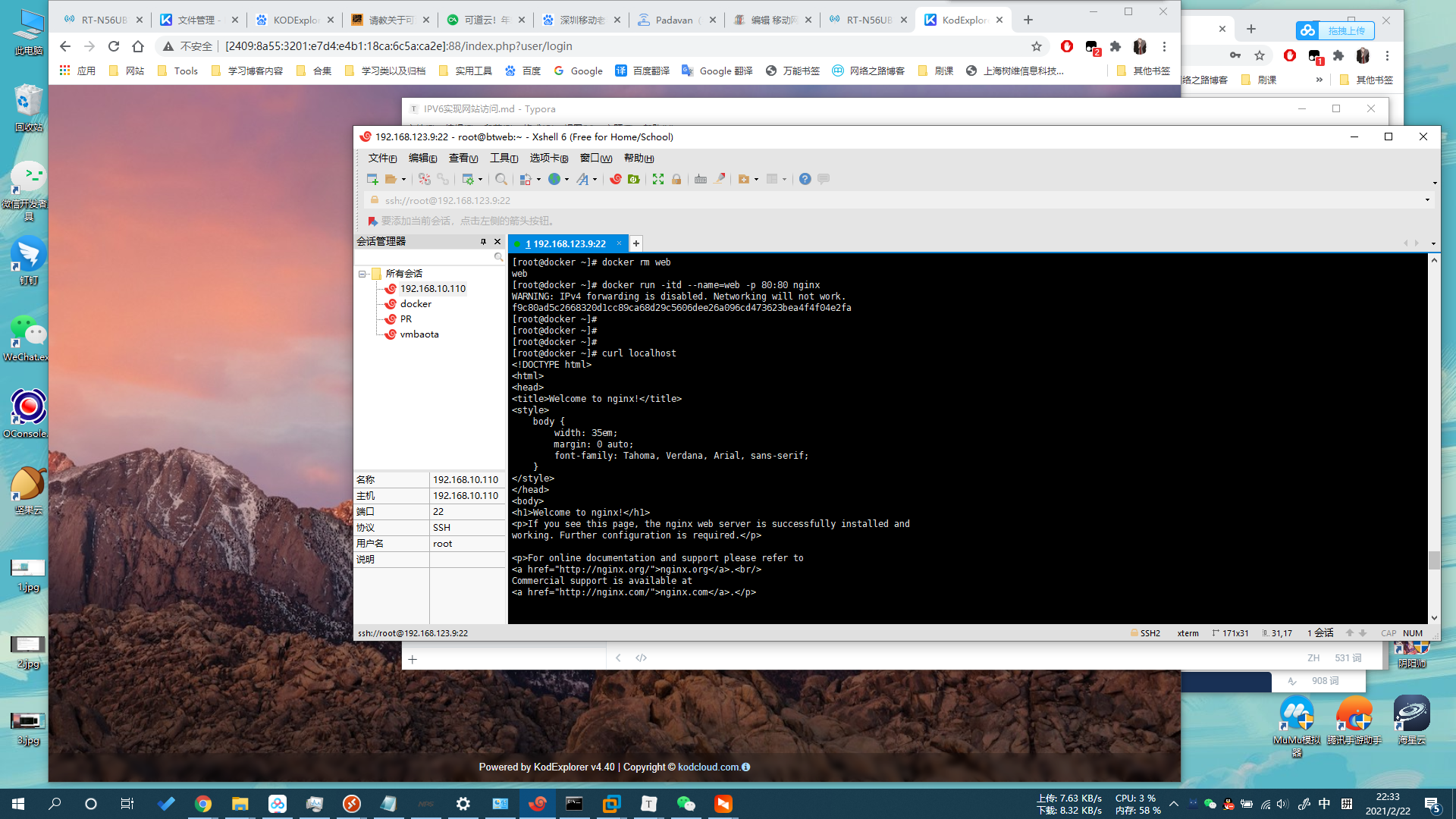The width and height of the screenshot is (1456, 819).
Task: Open dropdown next to folder-plus icon
Action: point(756,180)
